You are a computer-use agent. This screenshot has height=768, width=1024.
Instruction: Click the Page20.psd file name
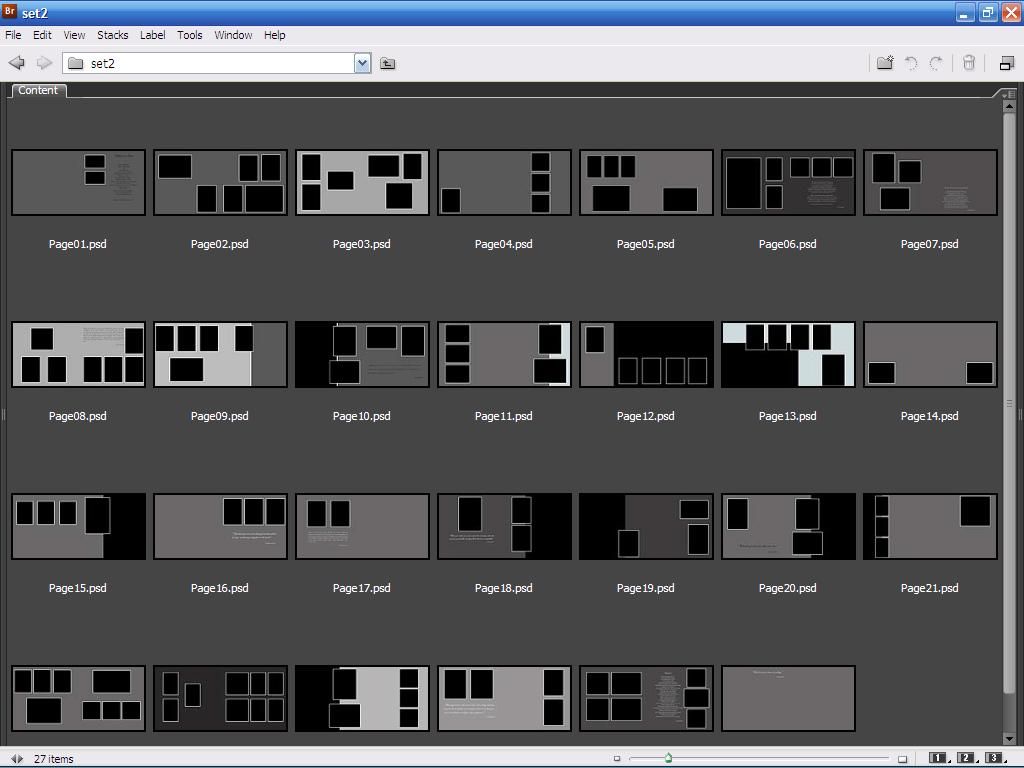point(788,588)
